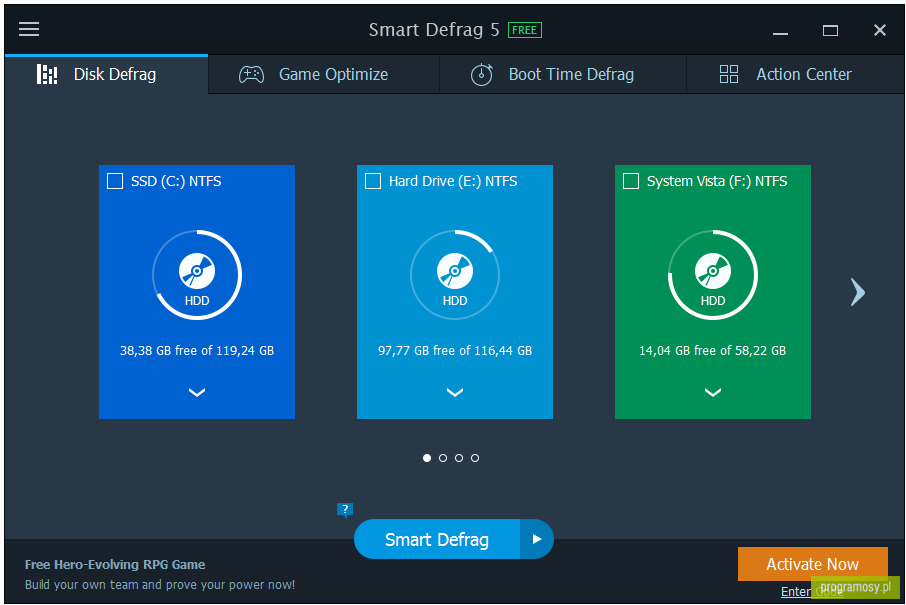Close the Smart Defrag window
Viewport: 906px width, 605px height.
pos(879,30)
